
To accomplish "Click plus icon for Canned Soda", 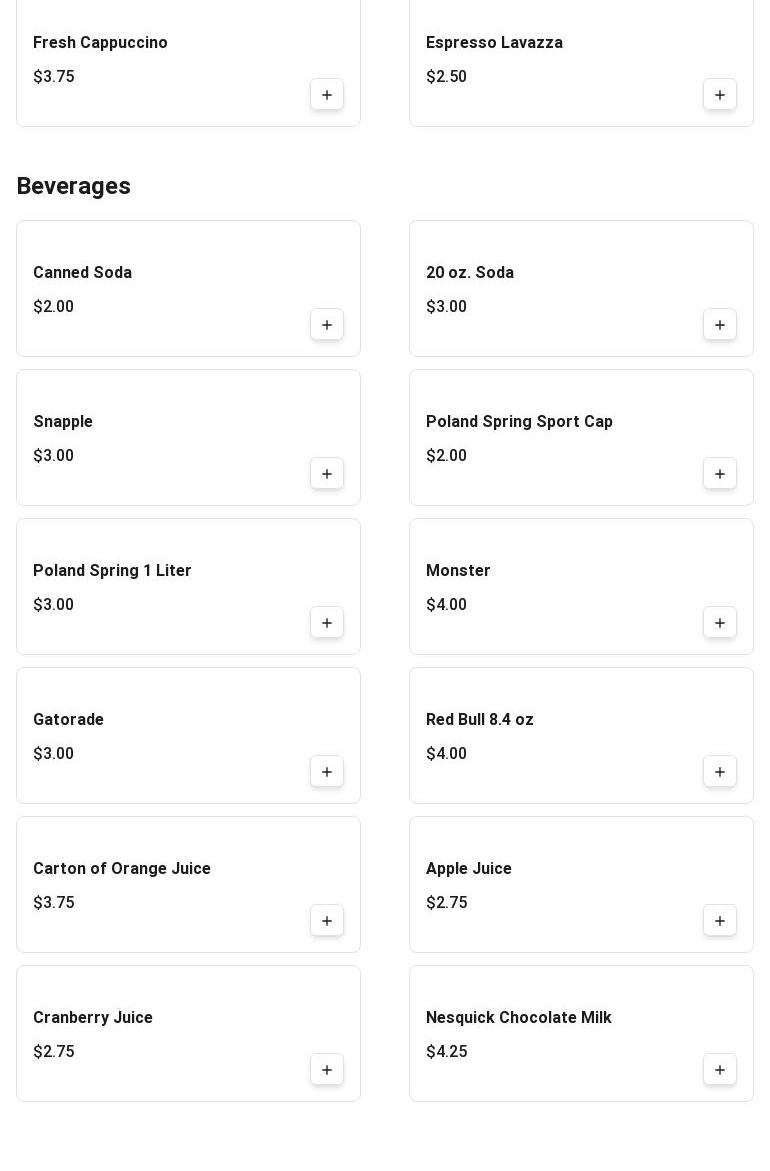I will tap(327, 325).
